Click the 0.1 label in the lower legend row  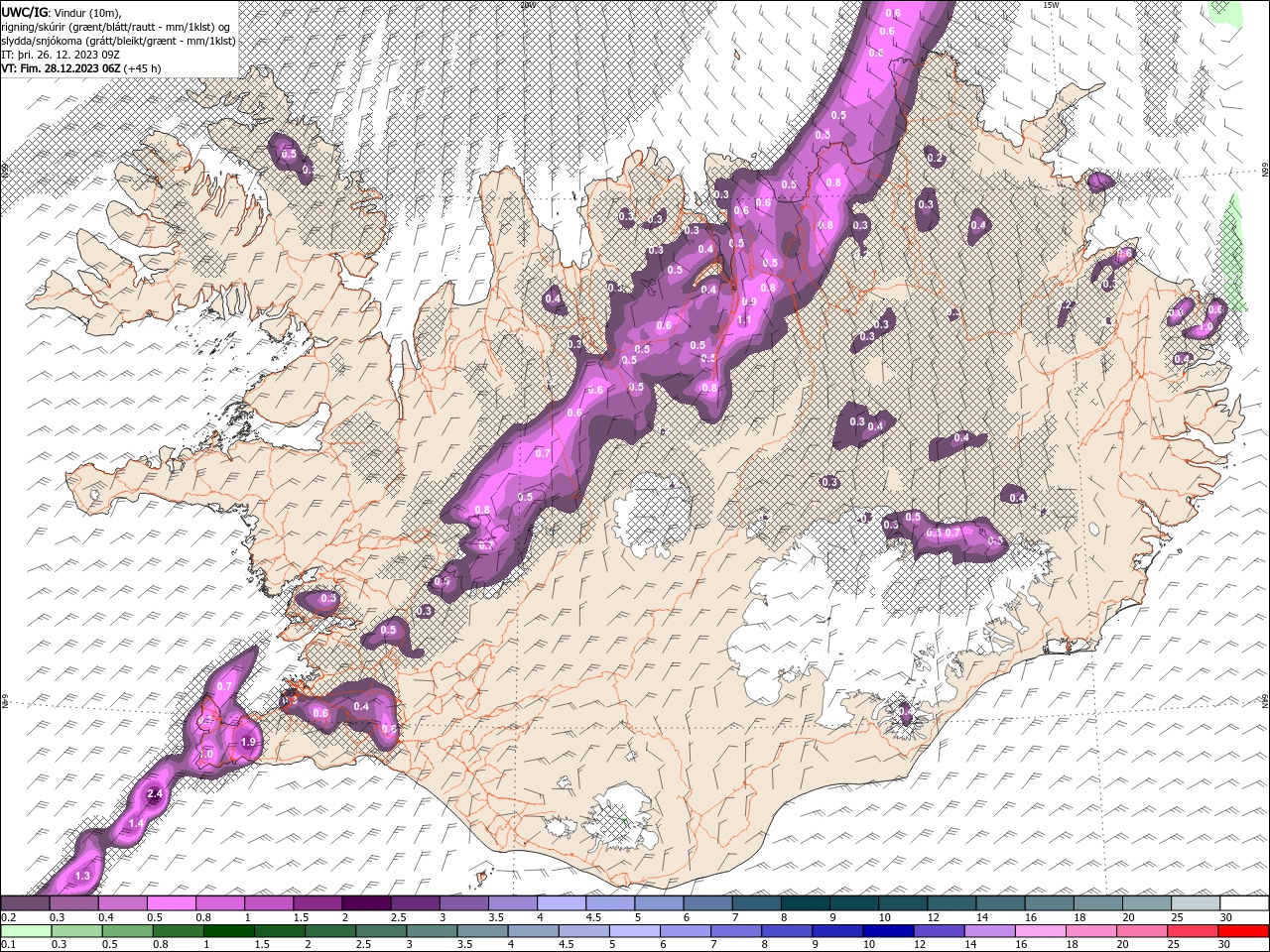(8, 944)
